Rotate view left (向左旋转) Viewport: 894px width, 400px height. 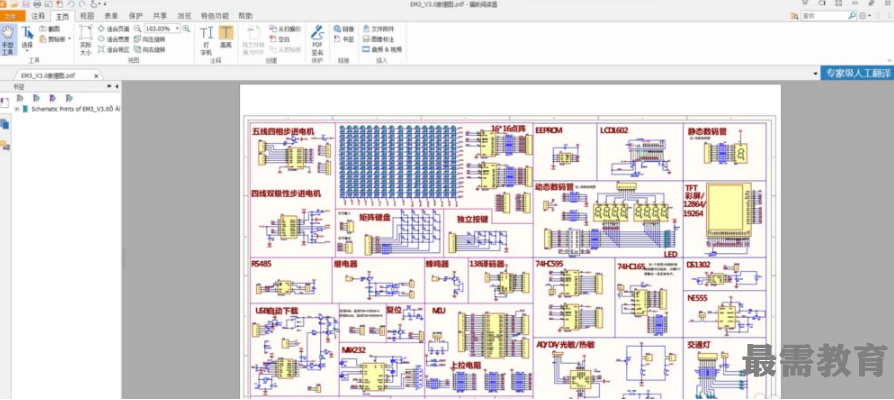coord(149,39)
